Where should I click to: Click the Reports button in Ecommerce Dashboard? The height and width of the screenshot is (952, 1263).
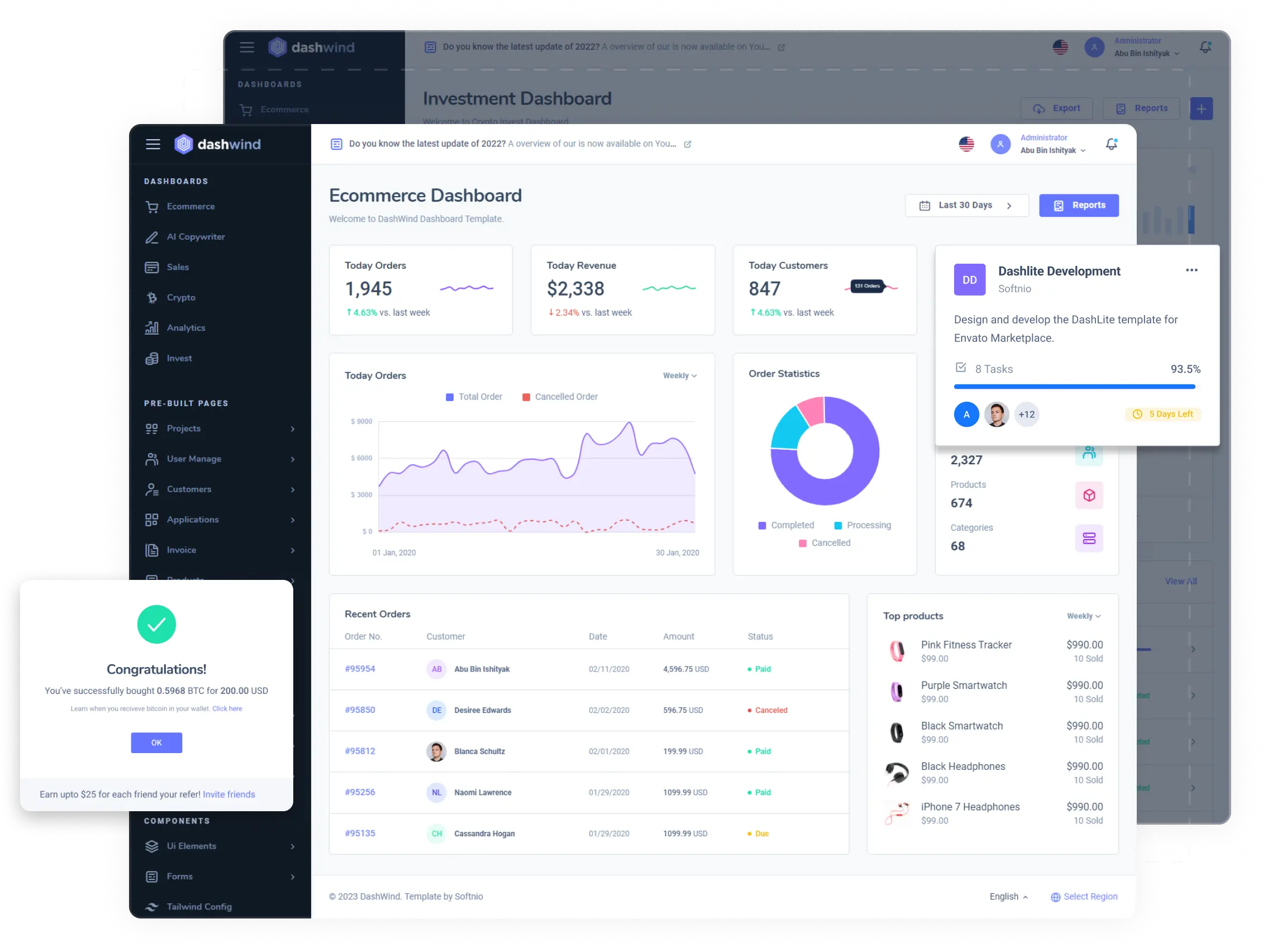tap(1079, 206)
